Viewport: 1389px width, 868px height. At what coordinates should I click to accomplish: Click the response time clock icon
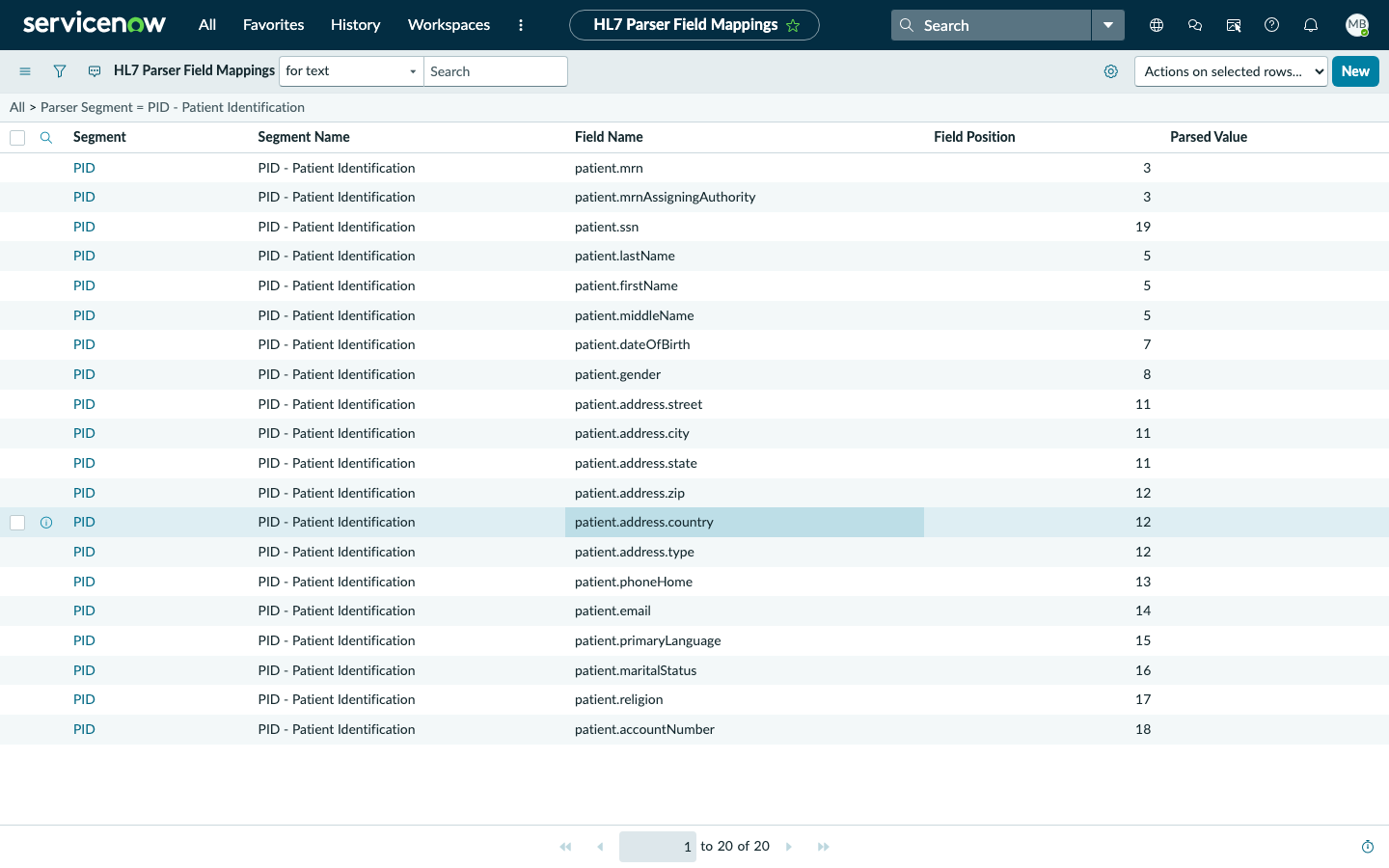point(1368,847)
